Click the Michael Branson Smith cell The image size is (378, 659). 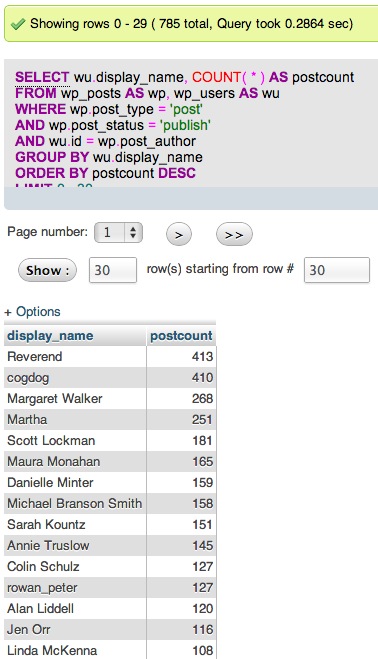point(75,503)
